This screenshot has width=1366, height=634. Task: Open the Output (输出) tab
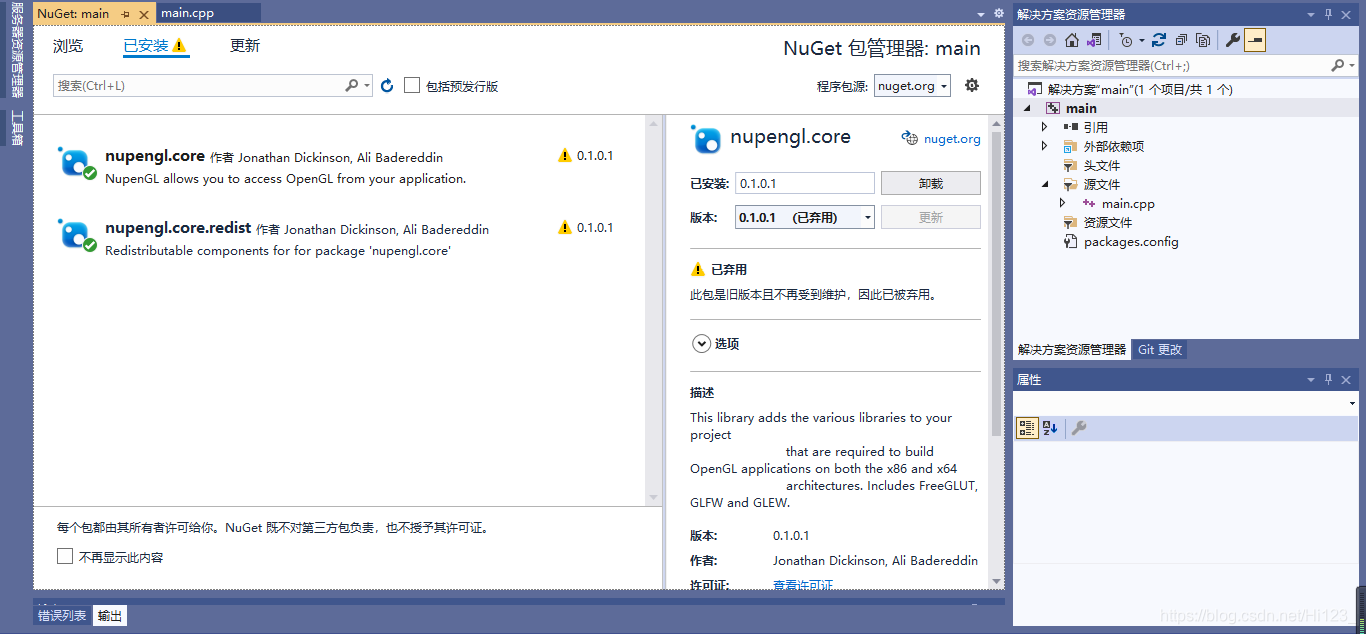coord(110,616)
